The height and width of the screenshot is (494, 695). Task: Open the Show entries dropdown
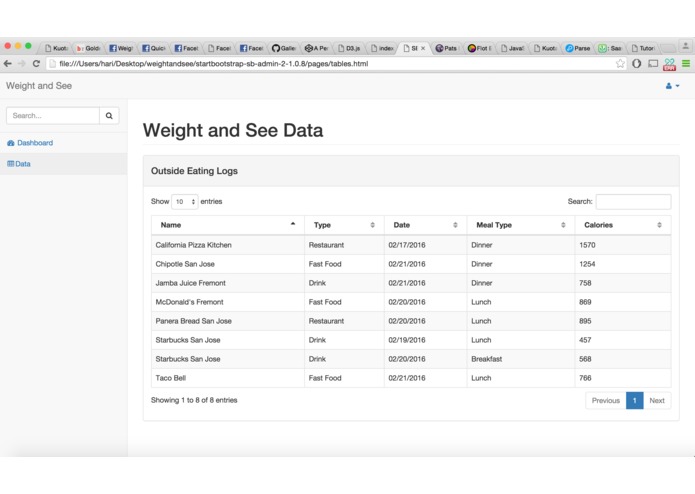(x=185, y=202)
